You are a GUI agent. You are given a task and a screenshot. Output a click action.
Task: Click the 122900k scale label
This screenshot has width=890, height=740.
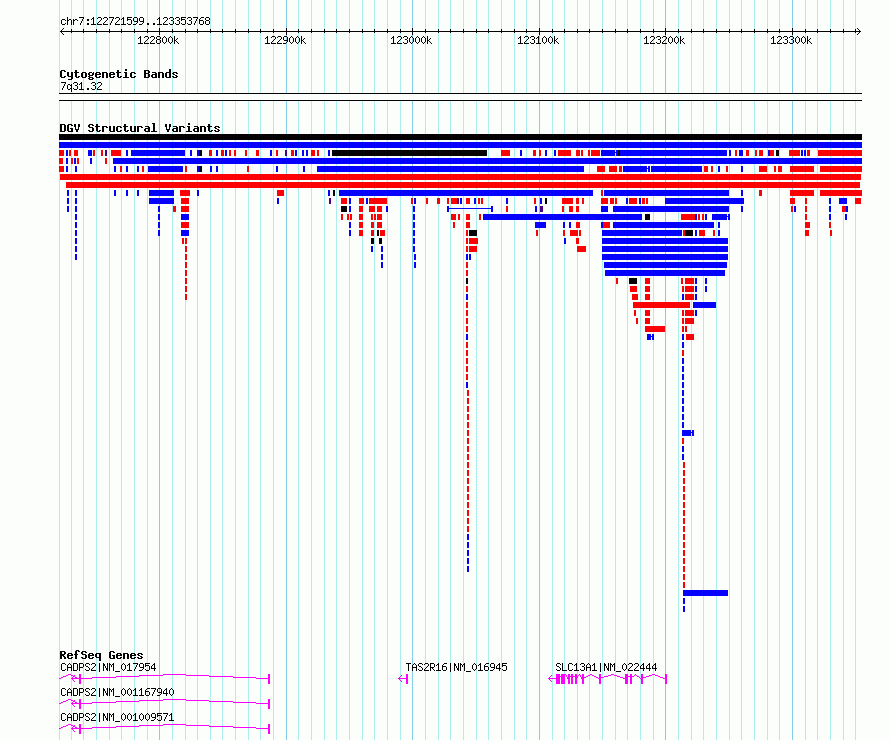[x=285, y=40]
